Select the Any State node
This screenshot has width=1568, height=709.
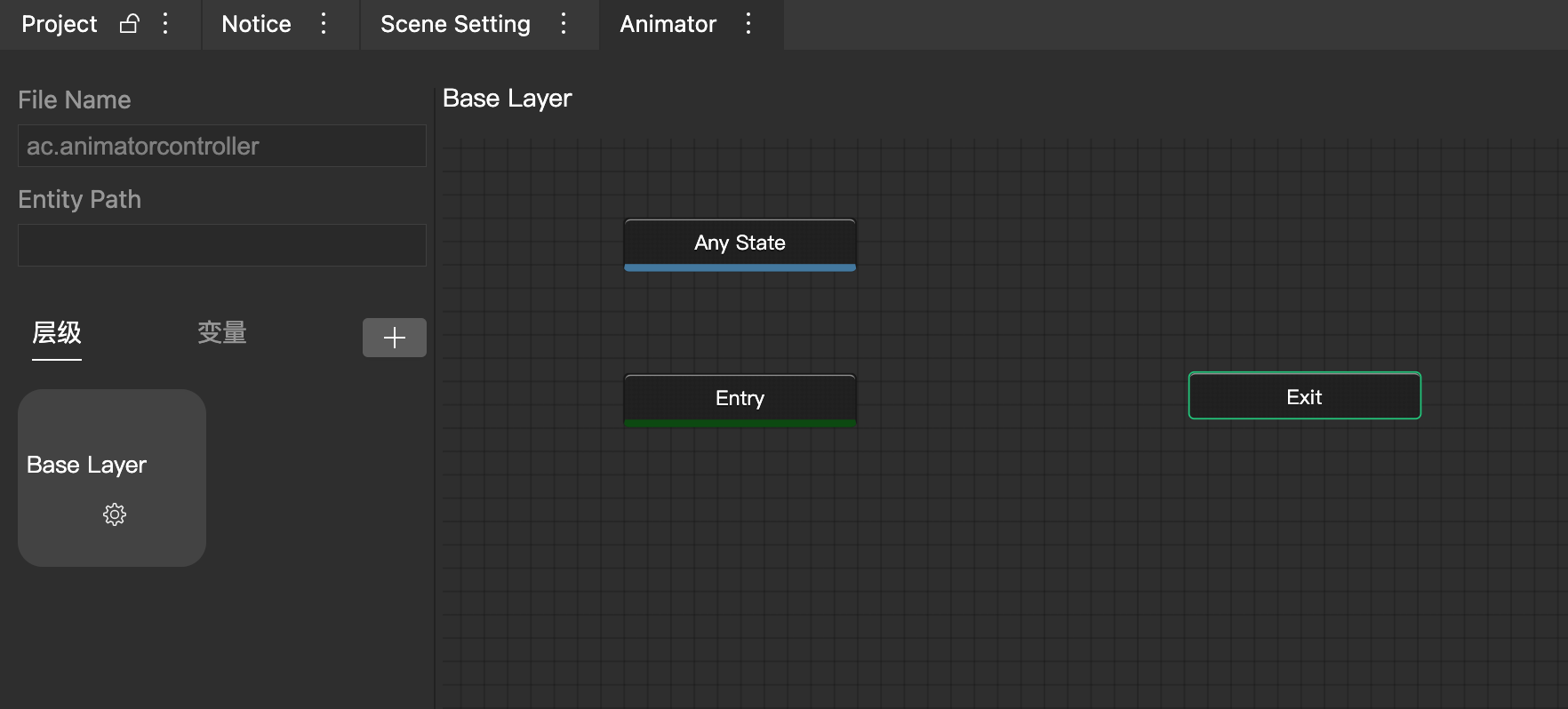[x=740, y=244]
